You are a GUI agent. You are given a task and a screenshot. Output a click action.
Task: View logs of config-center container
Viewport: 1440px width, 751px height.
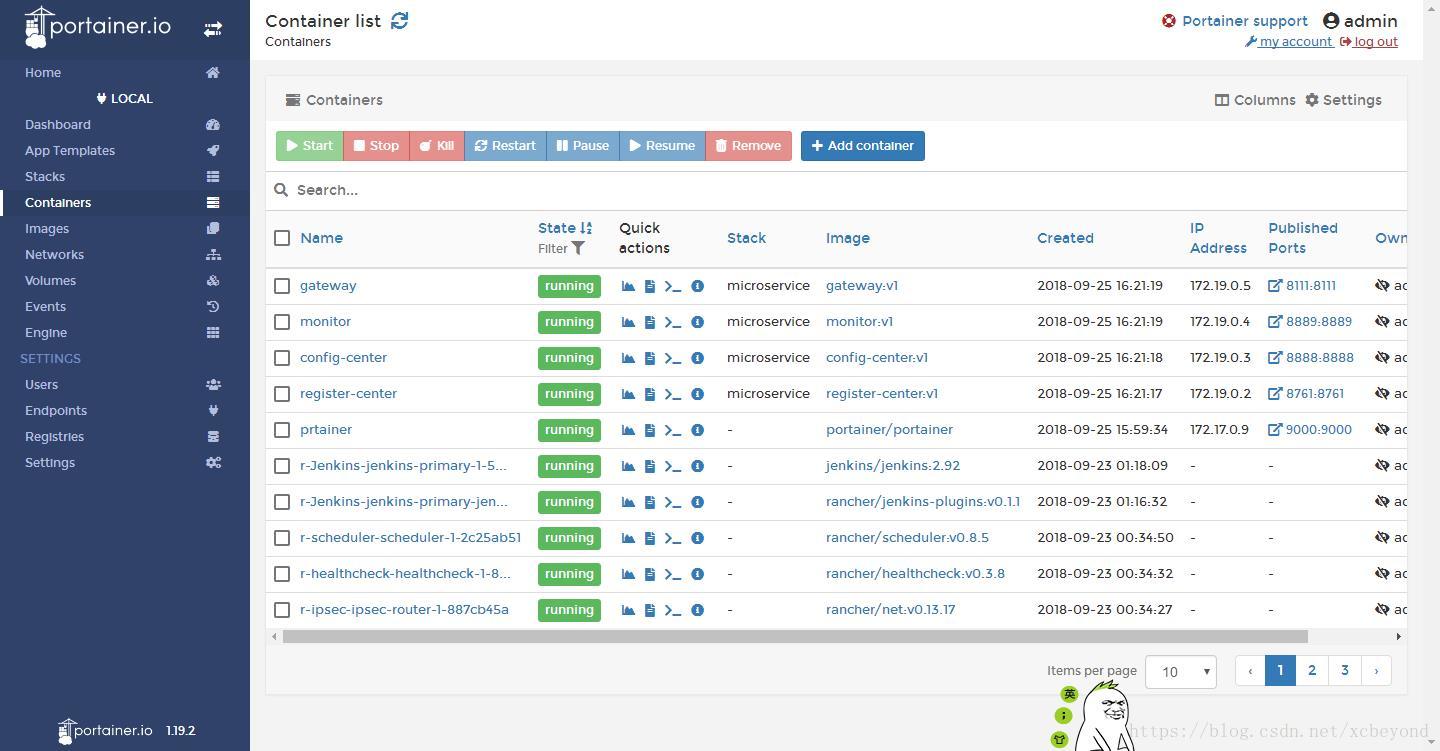pyautogui.click(x=650, y=358)
